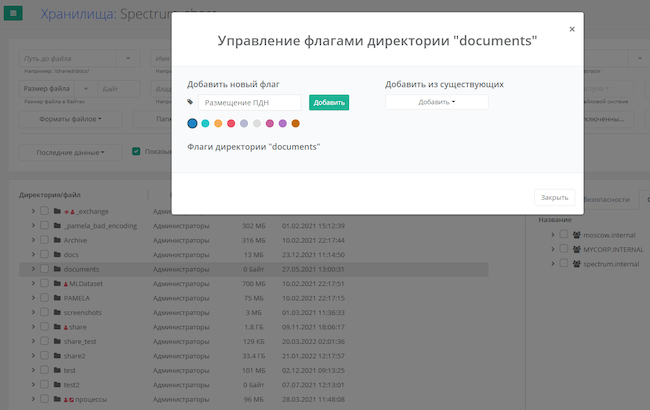Click the folder icon of test row
650x410 pixels.
[57, 370]
